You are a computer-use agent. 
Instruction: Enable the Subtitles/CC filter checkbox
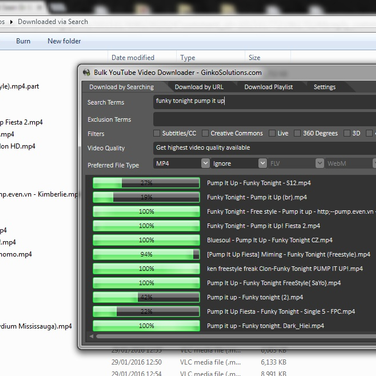click(x=156, y=133)
